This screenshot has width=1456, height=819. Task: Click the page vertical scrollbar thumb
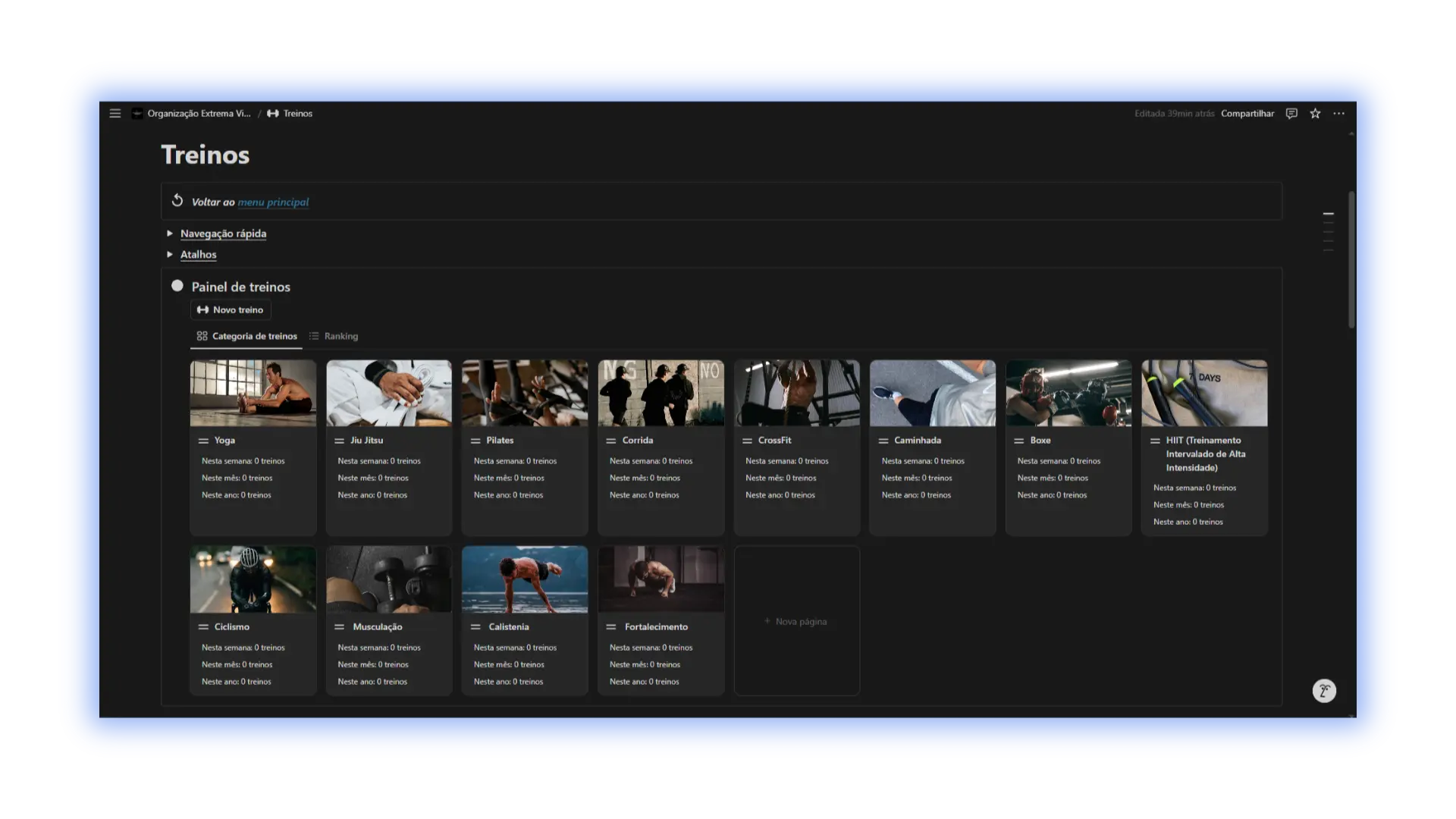[x=1351, y=259]
